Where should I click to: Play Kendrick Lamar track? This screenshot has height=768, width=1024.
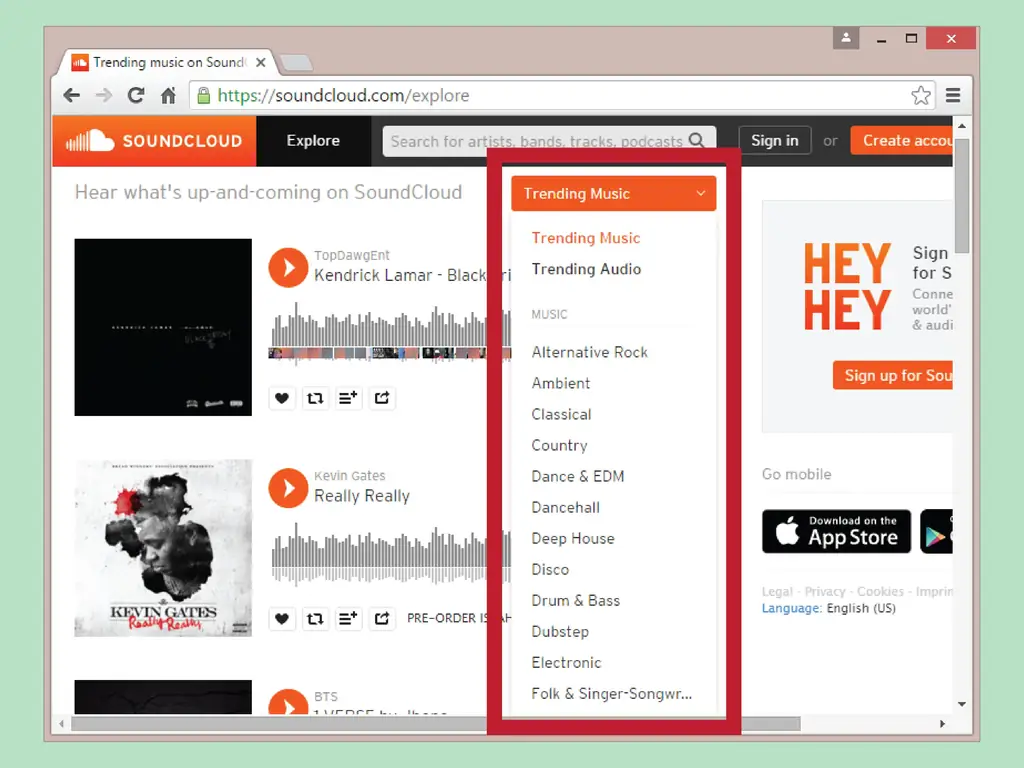click(288, 267)
